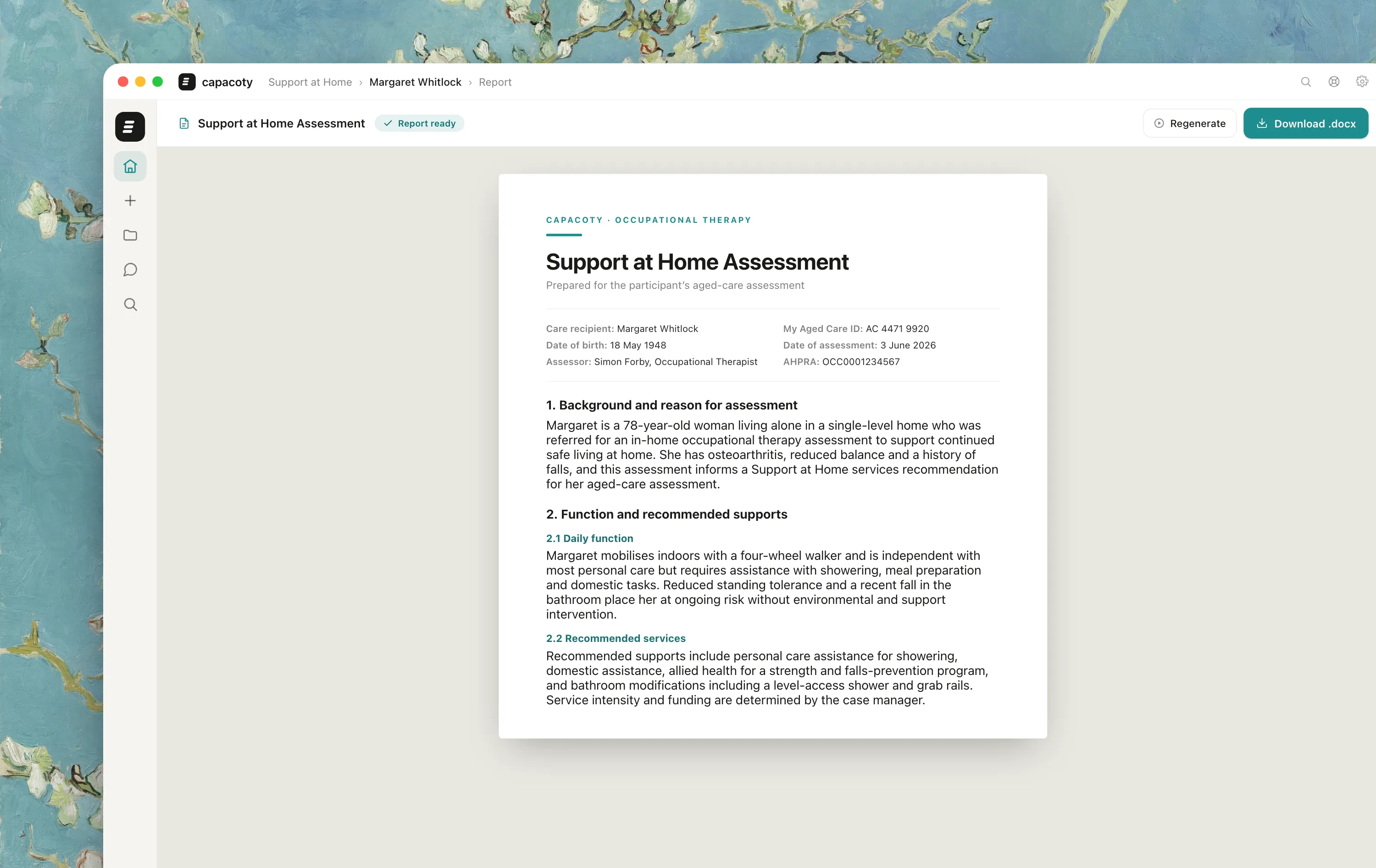Minimize the window with yellow button

click(x=140, y=82)
